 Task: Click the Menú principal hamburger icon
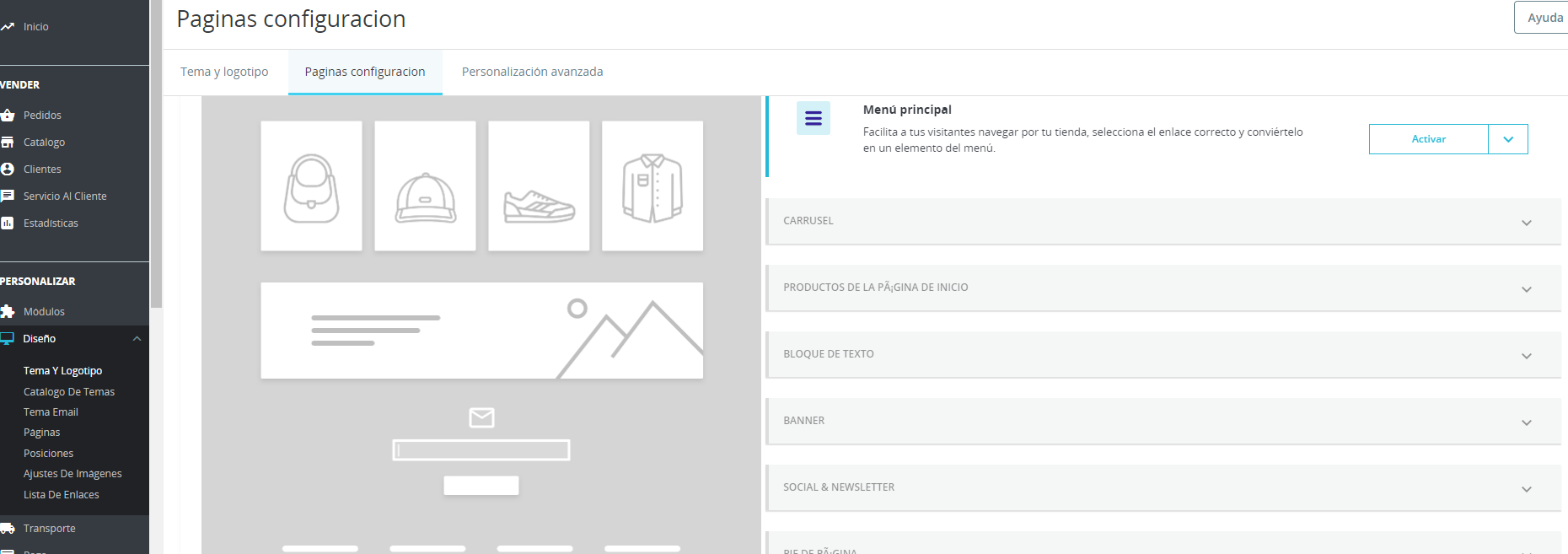(814, 118)
